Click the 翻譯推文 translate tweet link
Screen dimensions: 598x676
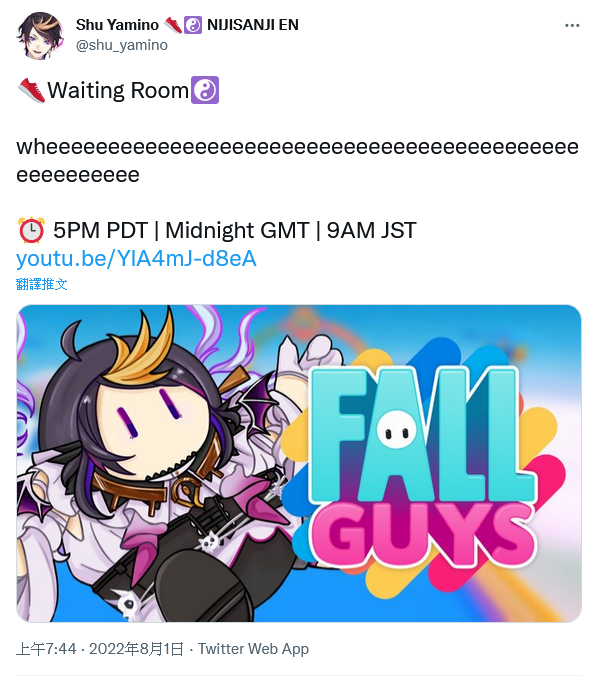pos(41,284)
